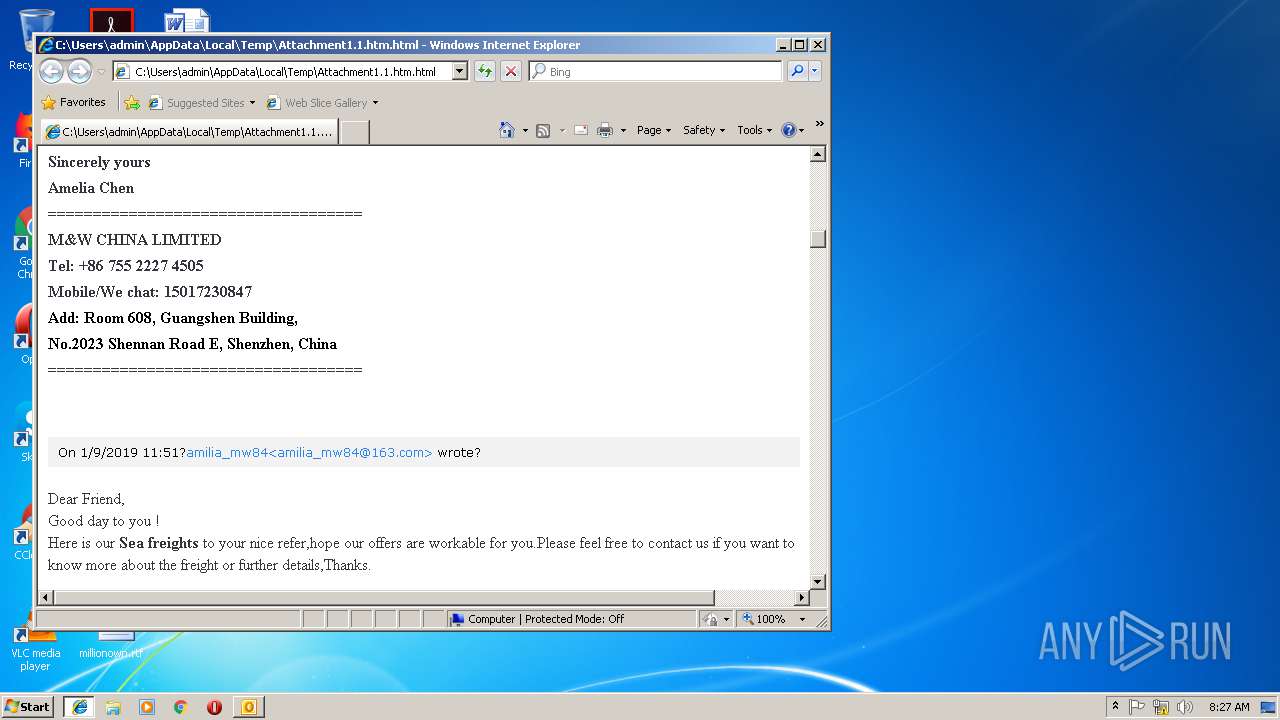
Task: Click the horizontal scrollbar left arrow
Action: (45, 597)
